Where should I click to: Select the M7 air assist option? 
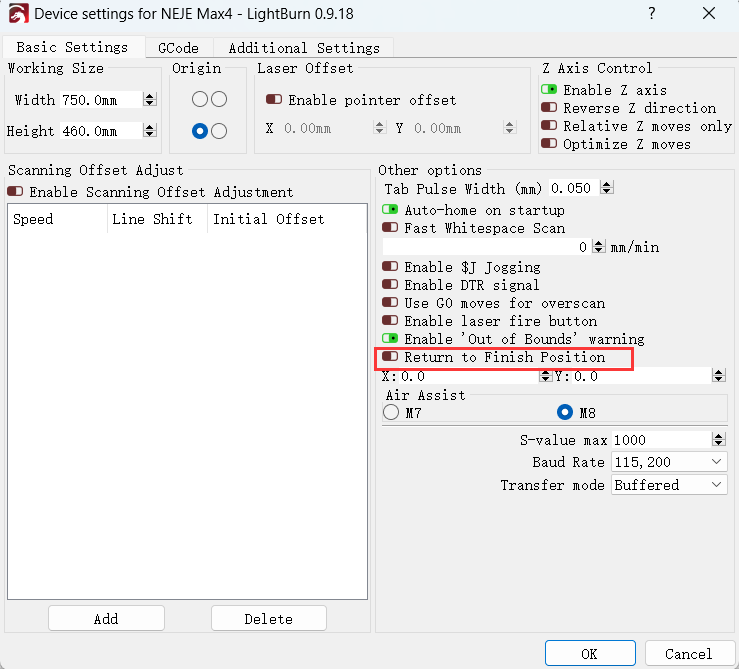tap(391, 412)
